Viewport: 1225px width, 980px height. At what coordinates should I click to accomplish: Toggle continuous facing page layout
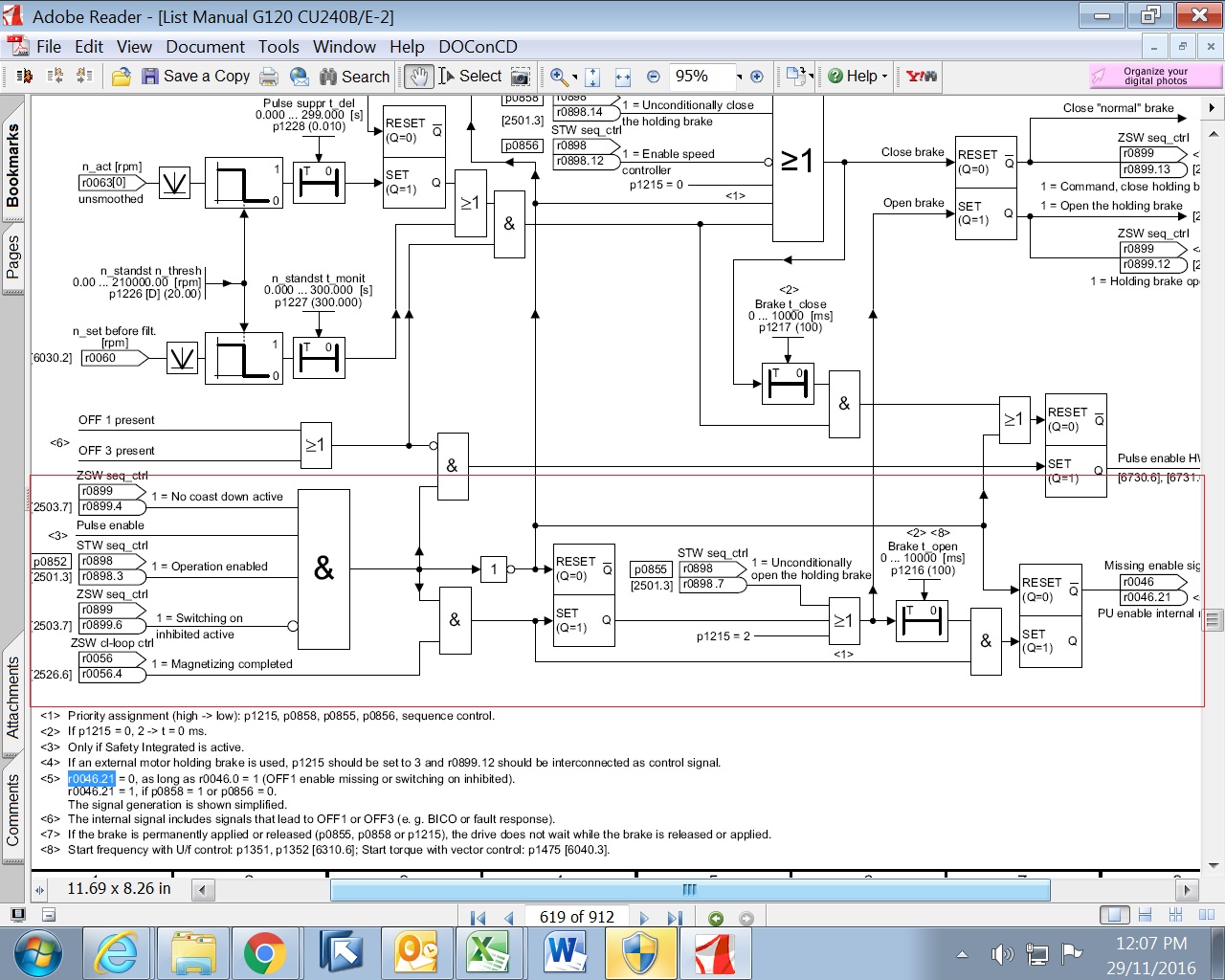tap(1176, 915)
